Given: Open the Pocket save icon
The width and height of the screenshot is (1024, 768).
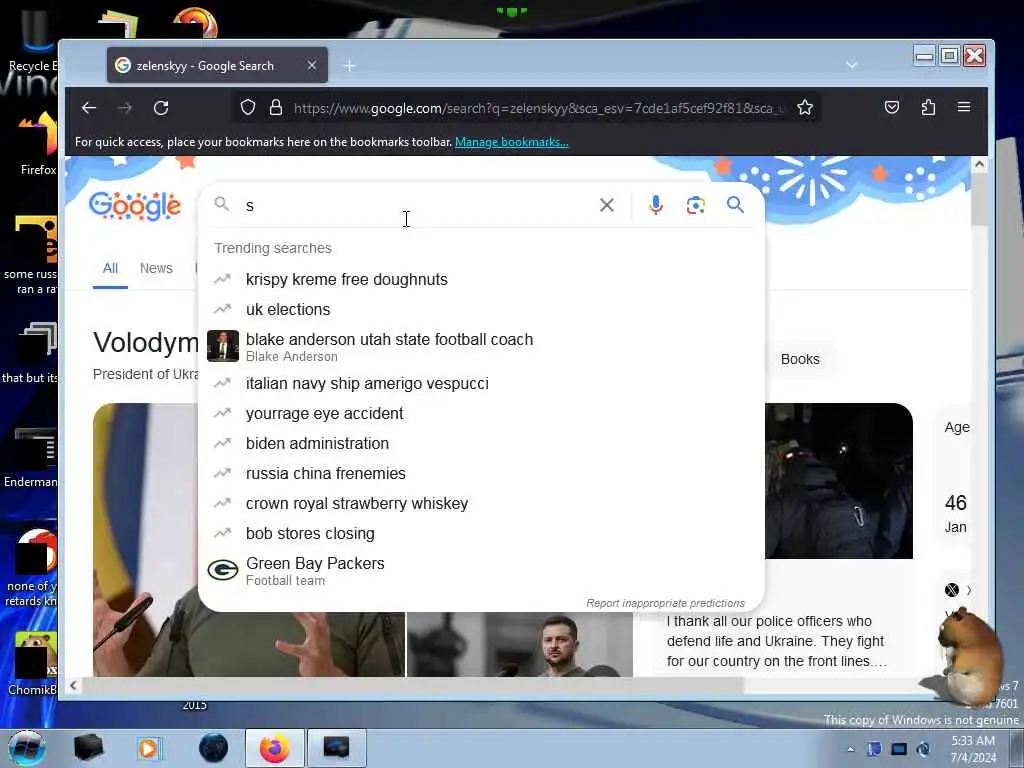Looking at the screenshot, I should [x=891, y=107].
